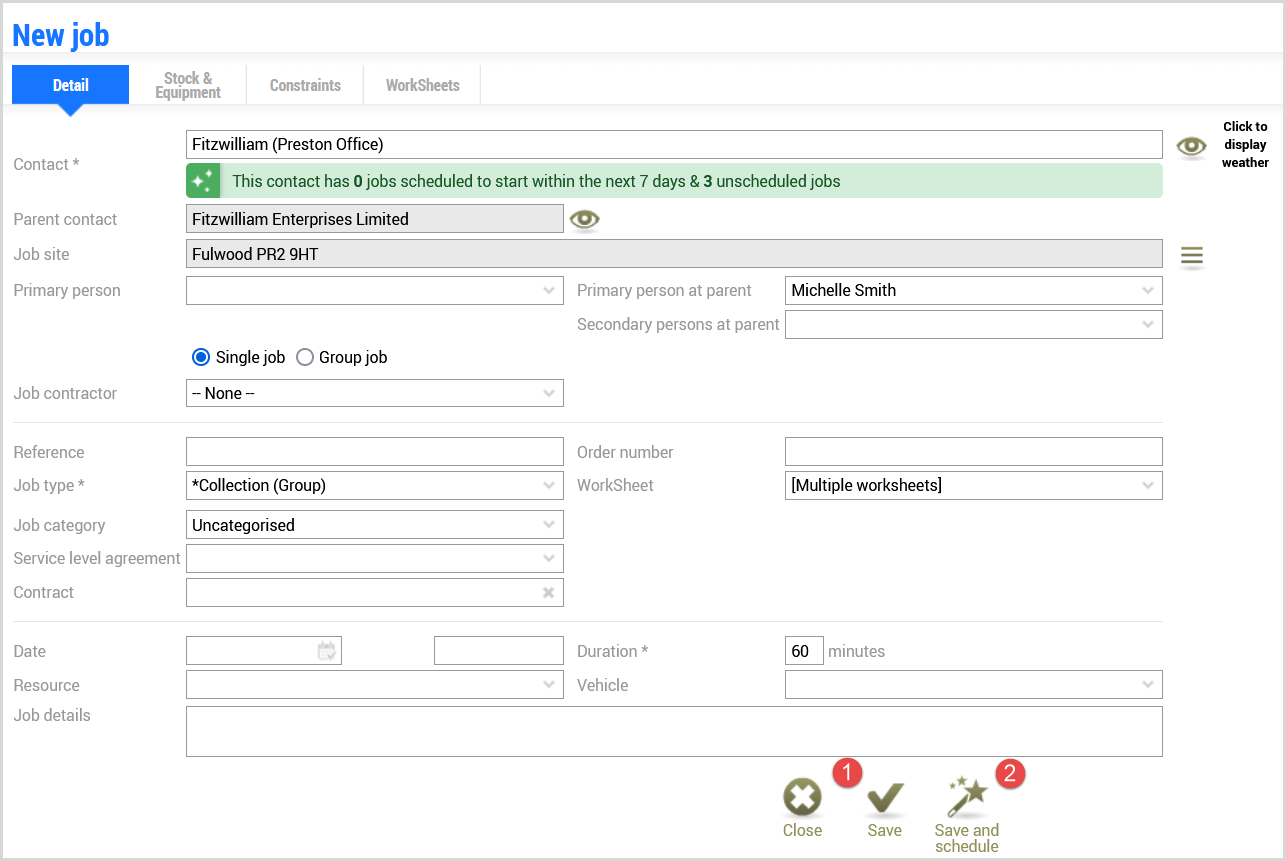Open the WorkSheet dropdown
The height and width of the screenshot is (861, 1286).
click(x=974, y=485)
